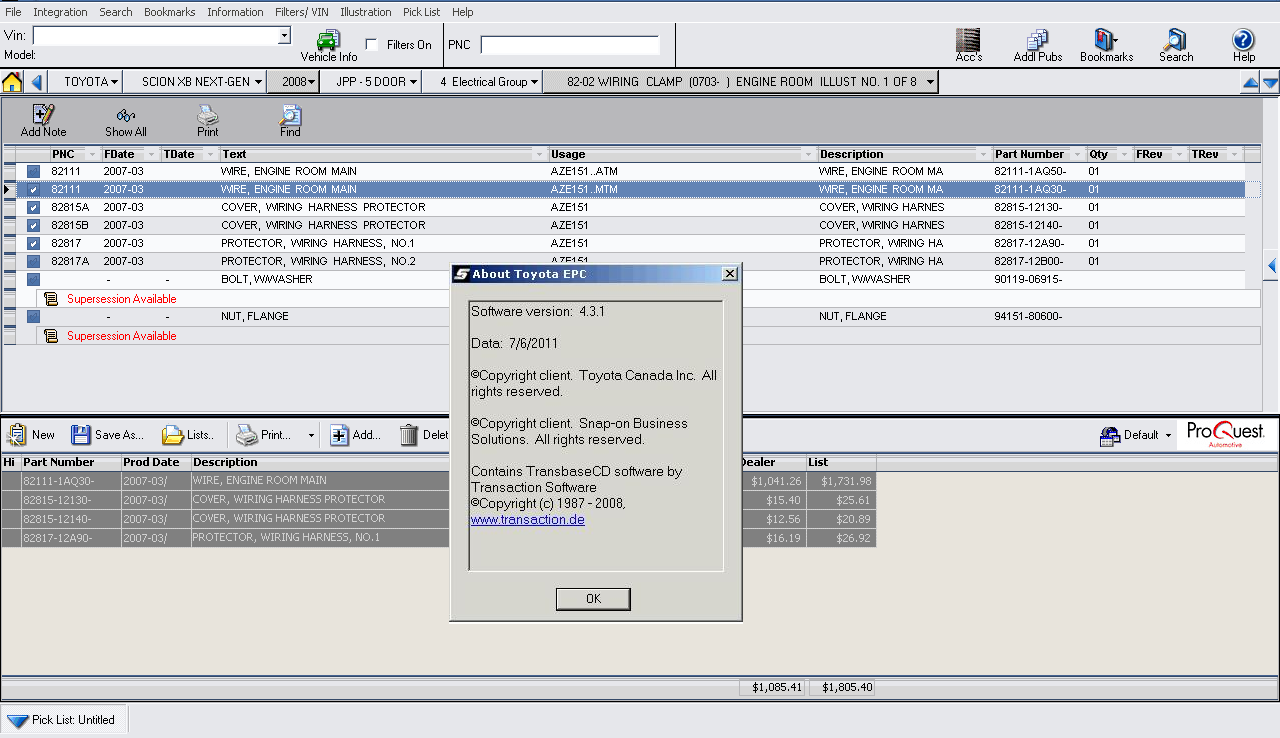Click Supersession Available under BOLT, W/WASHER
1280x738 pixels.
tap(121, 299)
